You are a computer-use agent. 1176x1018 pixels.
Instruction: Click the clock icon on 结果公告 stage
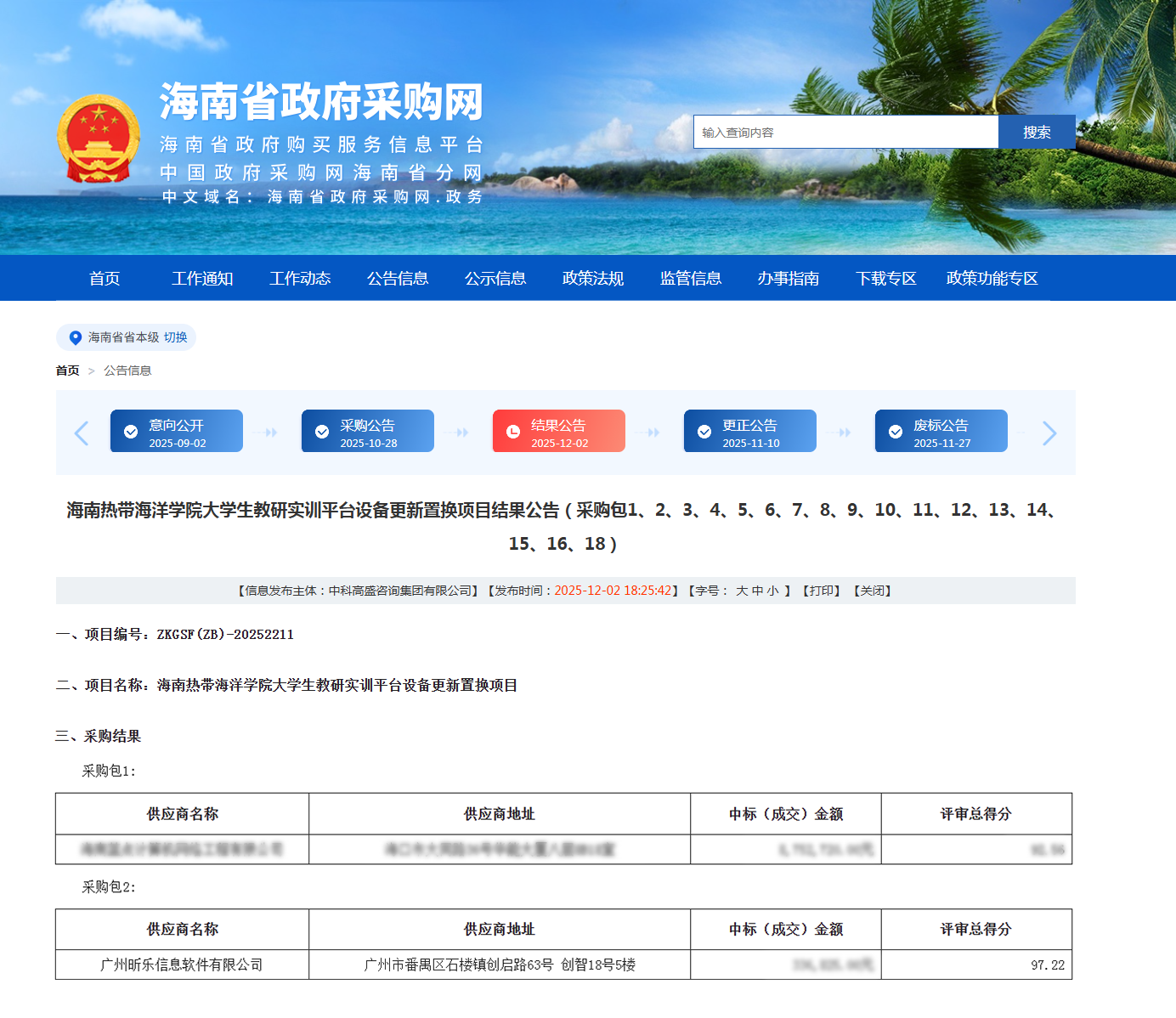pos(512,430)
